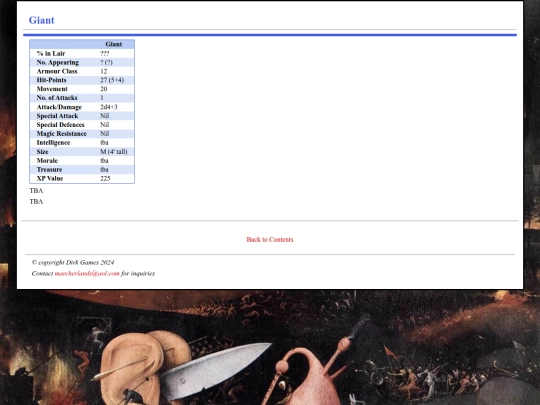Select the Giant table header cell

pos(114,44)
